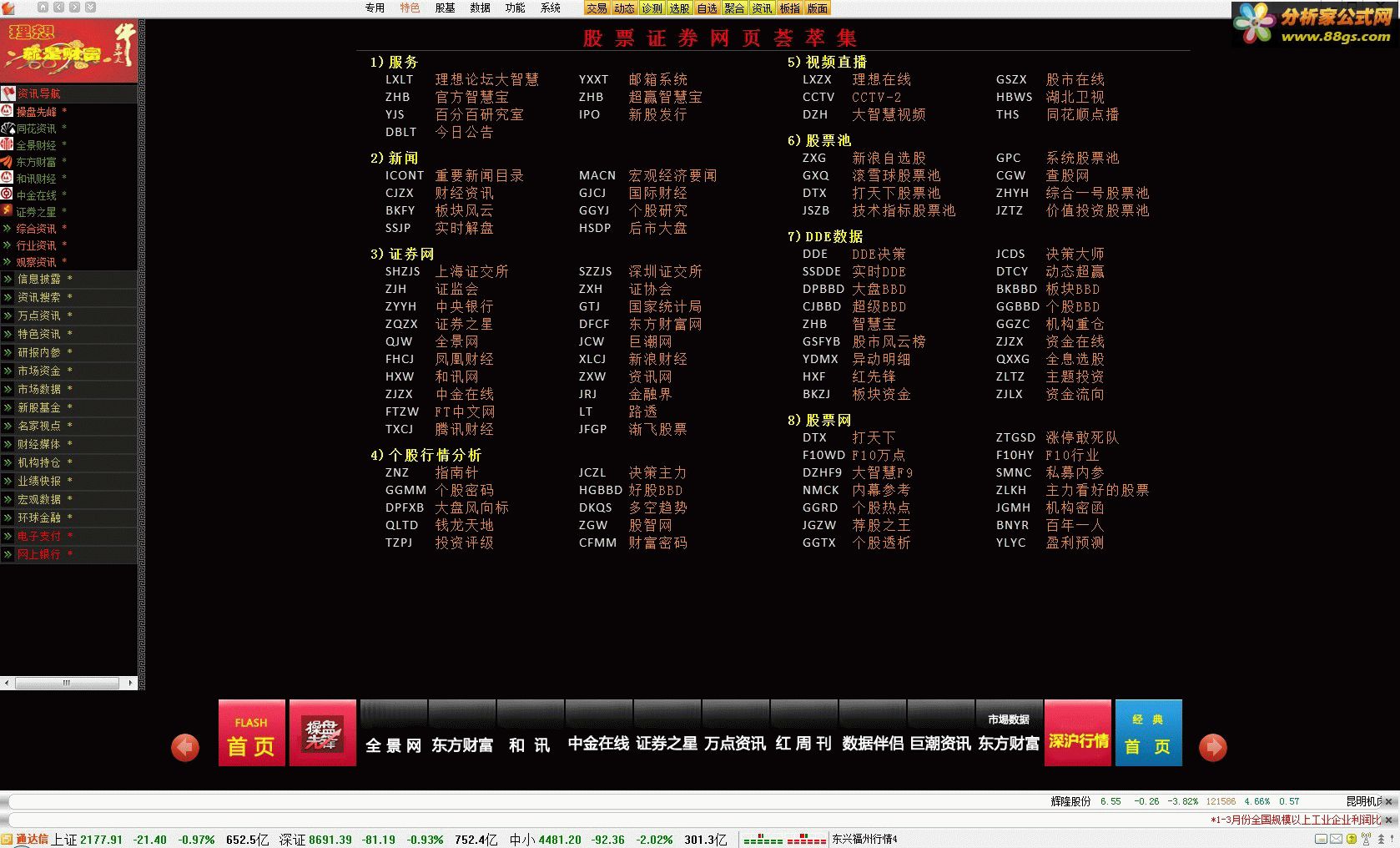The width and height of the screenshot is (1400, 848).
Task: Click the icon beside 操盘先峰 in the sidebar
Action: 8,111
